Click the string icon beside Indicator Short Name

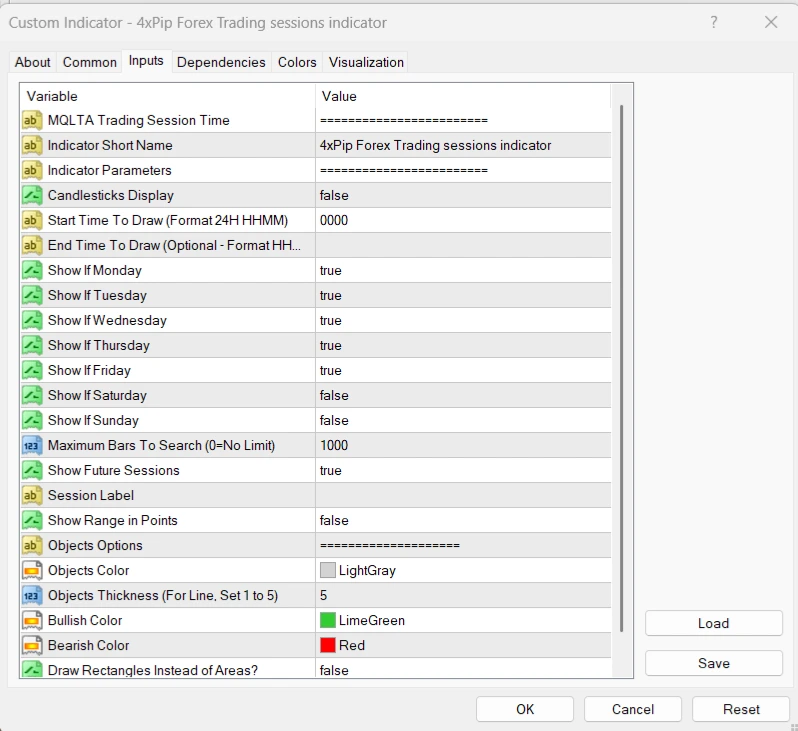(x=32, y=145)
